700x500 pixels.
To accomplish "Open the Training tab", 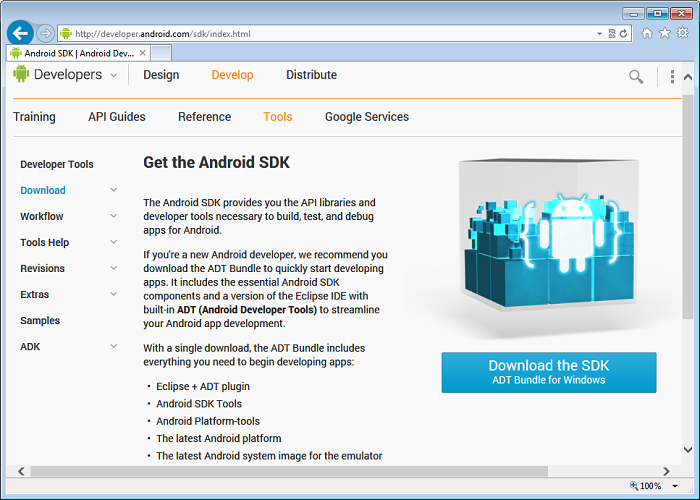I will 34,117.
